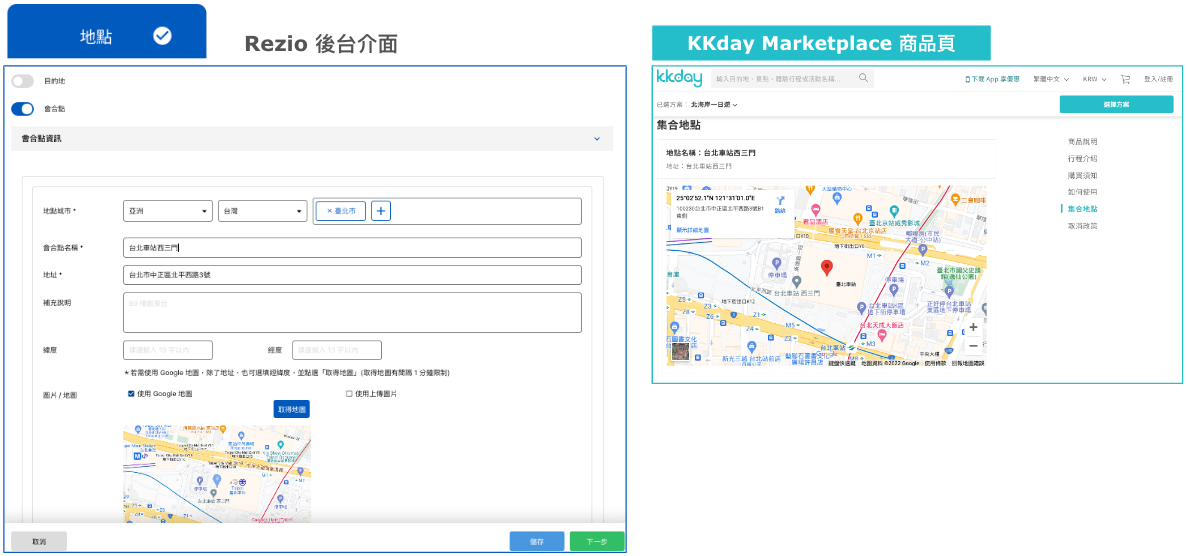Click the 地點 tab checkmark icon
The height and width of the screenshot is (556, 1187).
[x=162, y=36]
